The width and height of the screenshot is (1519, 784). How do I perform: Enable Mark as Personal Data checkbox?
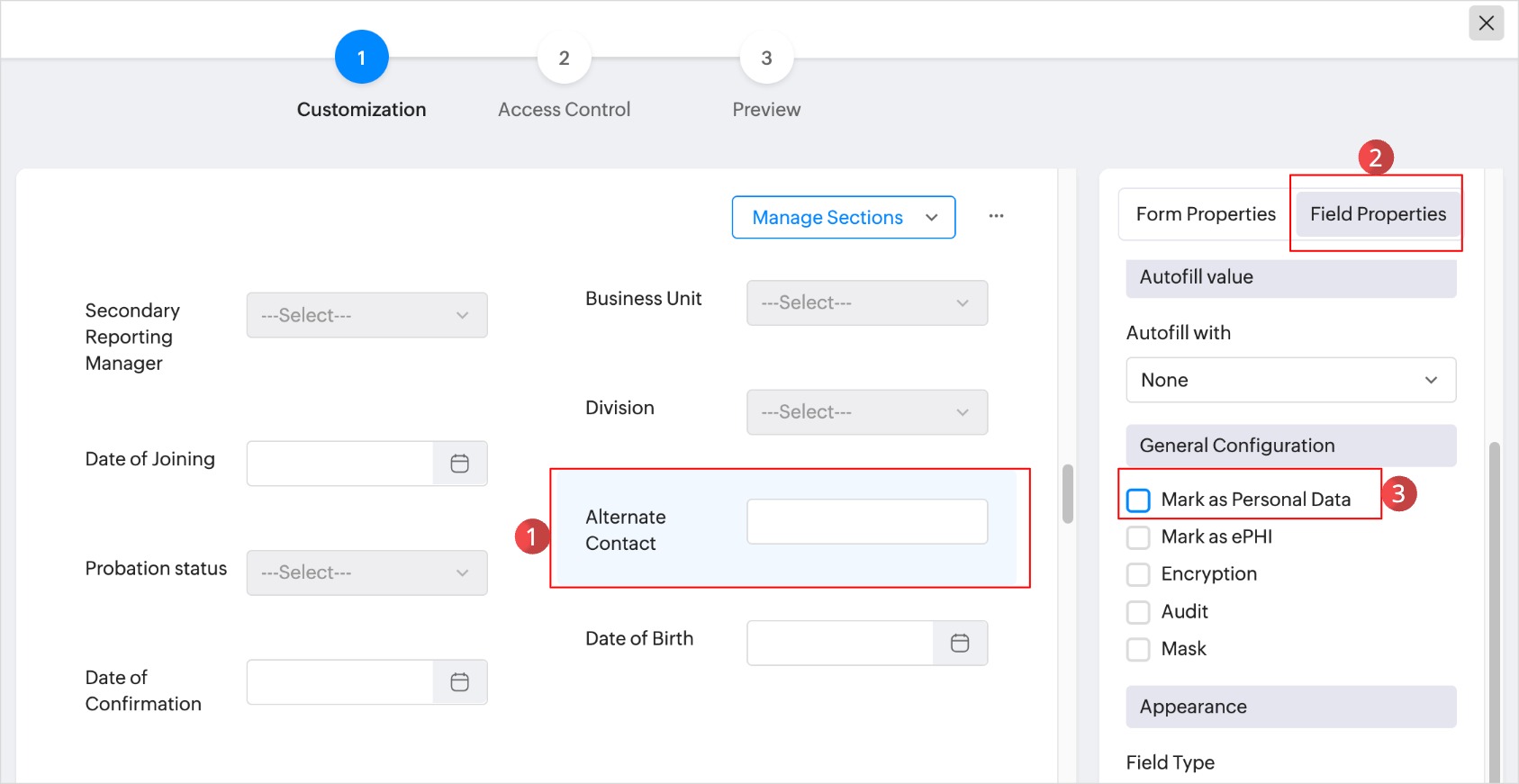[x=1138, y=500]
